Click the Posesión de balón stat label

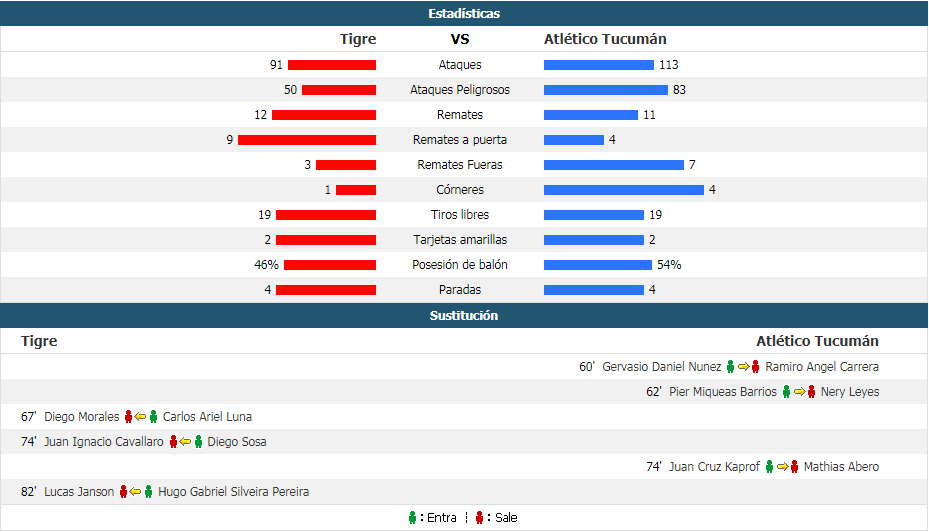(x=460, y=265)
